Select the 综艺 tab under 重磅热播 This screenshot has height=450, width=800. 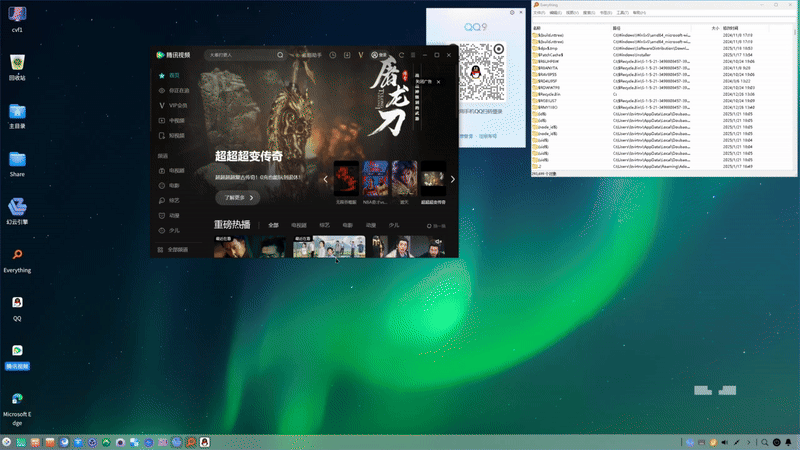(x=324, y=225)
